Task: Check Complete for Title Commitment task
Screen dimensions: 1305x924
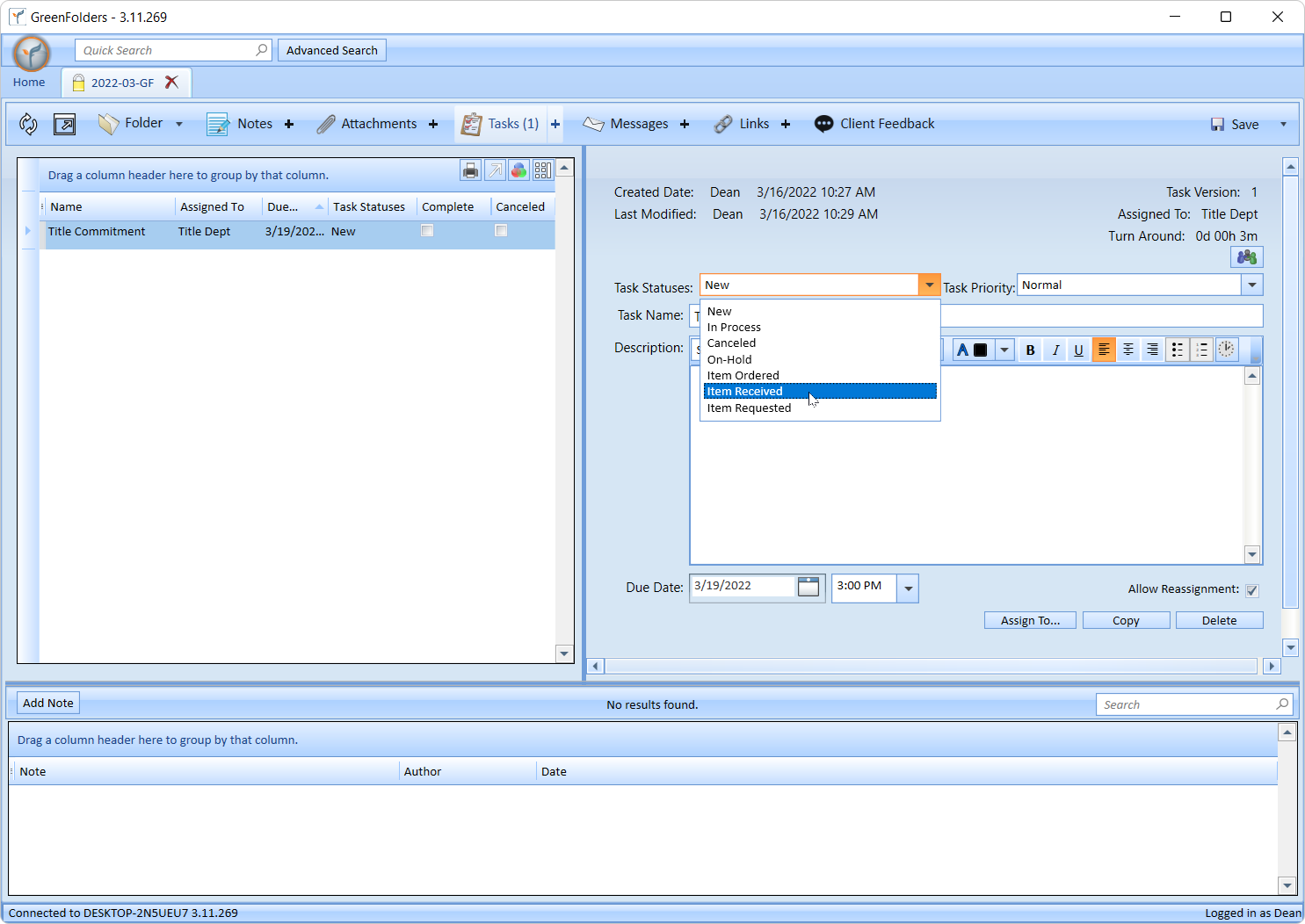Action: click(427, 231)
